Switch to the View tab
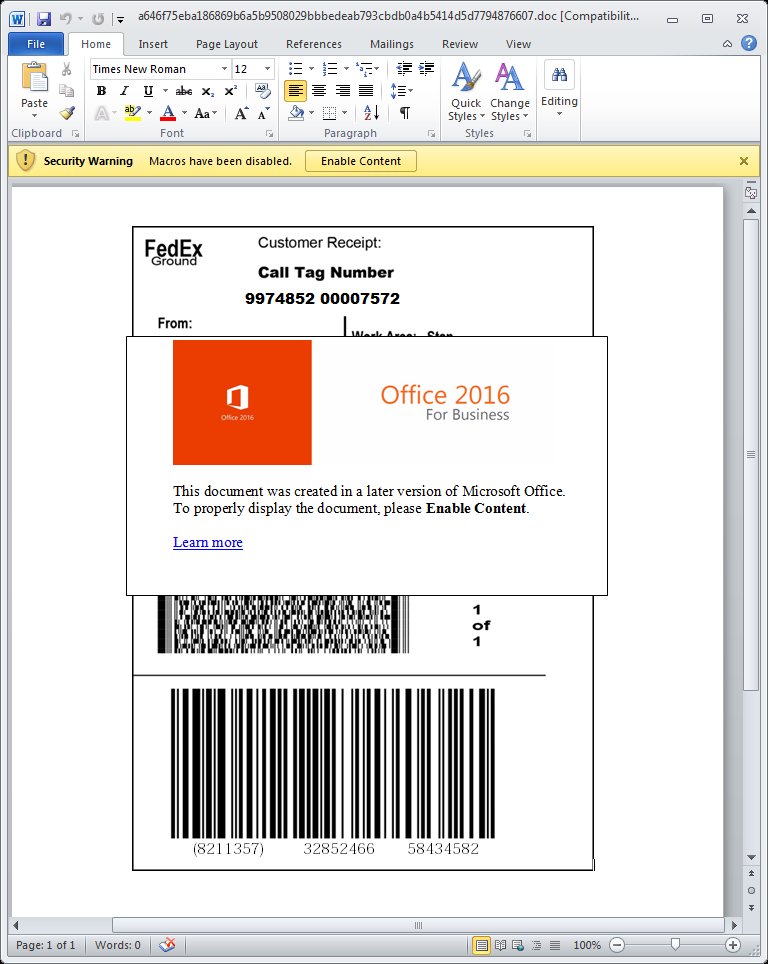The image size is (768, 964). pyautogui.click(x=518, y=44)
